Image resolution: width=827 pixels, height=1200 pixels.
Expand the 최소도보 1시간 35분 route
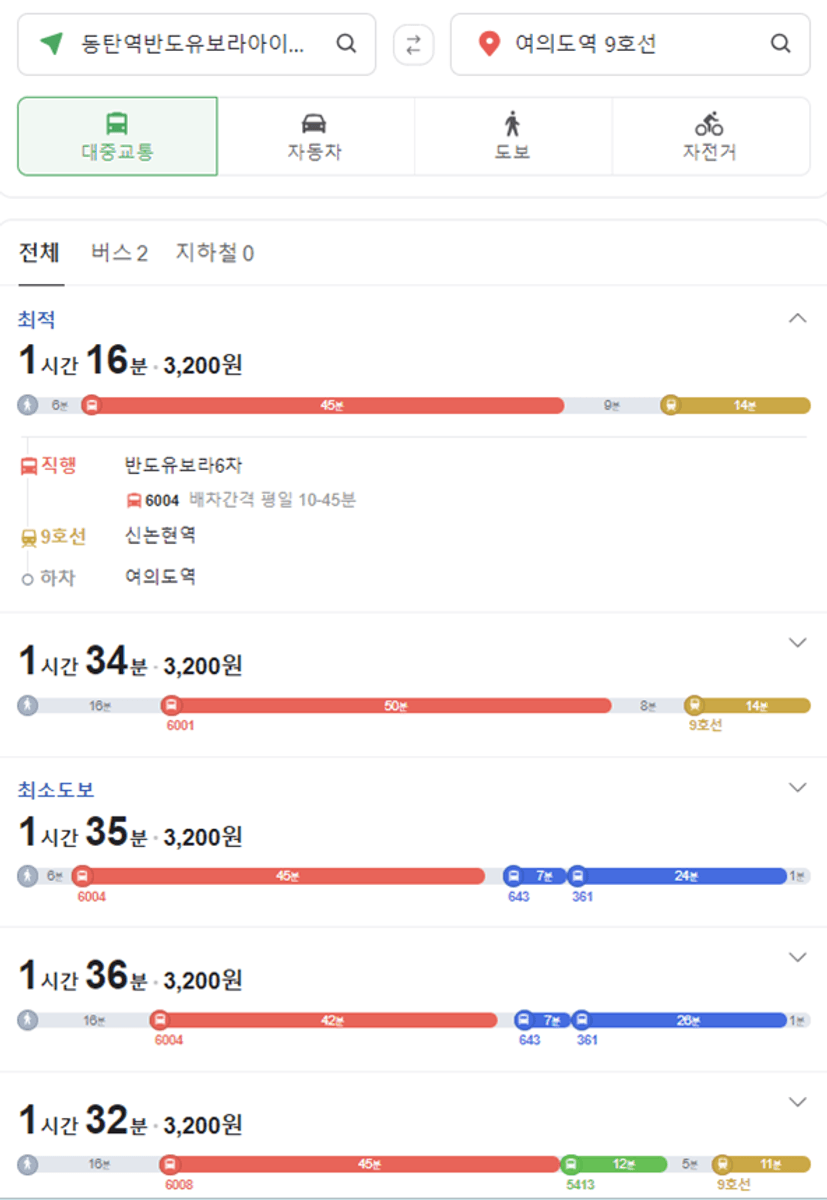tap(797, 788)
